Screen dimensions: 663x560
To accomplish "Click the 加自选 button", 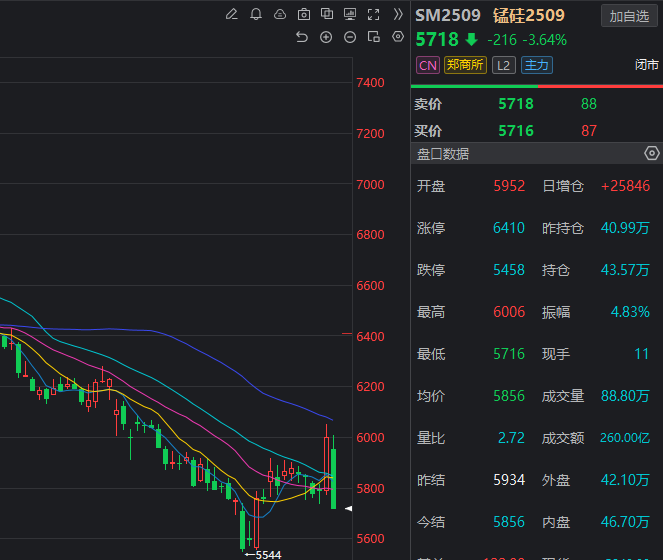I will [629, 16].
